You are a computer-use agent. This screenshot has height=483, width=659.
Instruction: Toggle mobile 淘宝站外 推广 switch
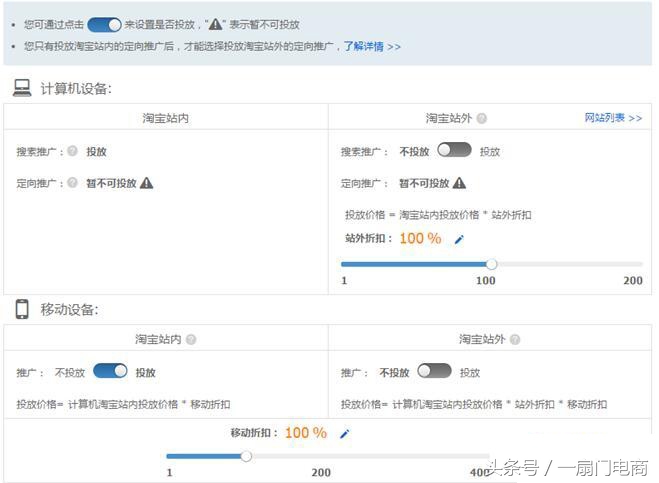click(434, 371)
